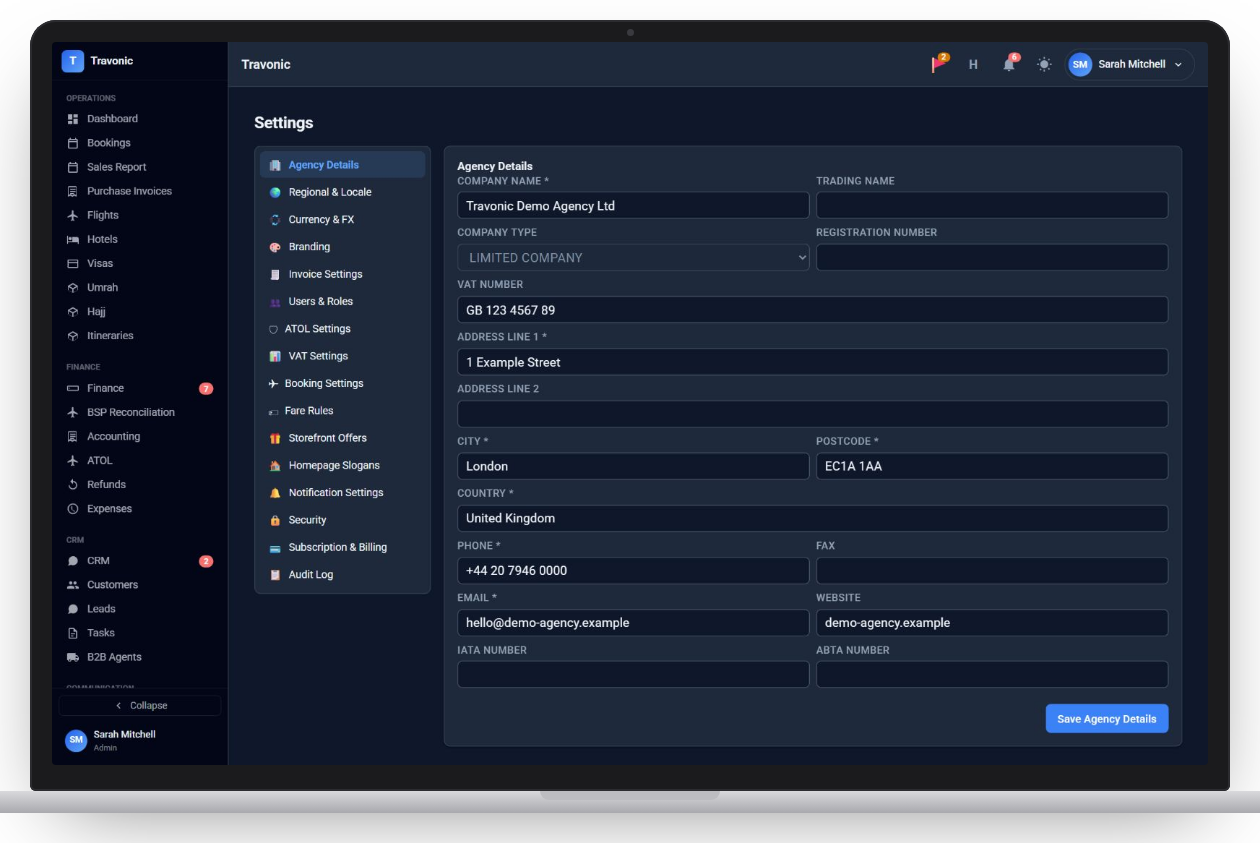Select Agency Details settings tab
Viewport: 1260px width, 843px height.
pyautogui.click(x=343, y=165)
